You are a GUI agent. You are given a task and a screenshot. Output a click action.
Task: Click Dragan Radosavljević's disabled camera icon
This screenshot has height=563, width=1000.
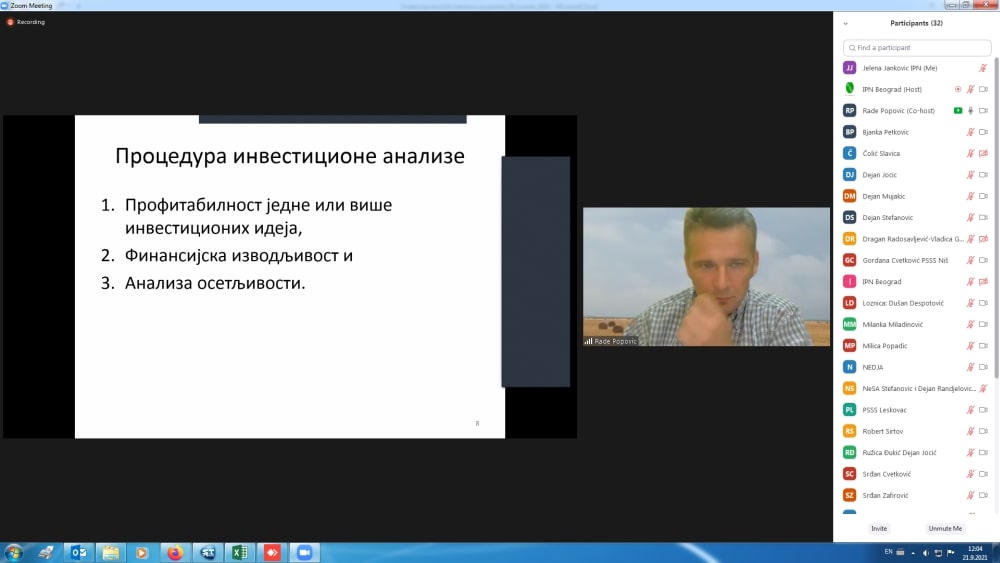coord(983,239)
